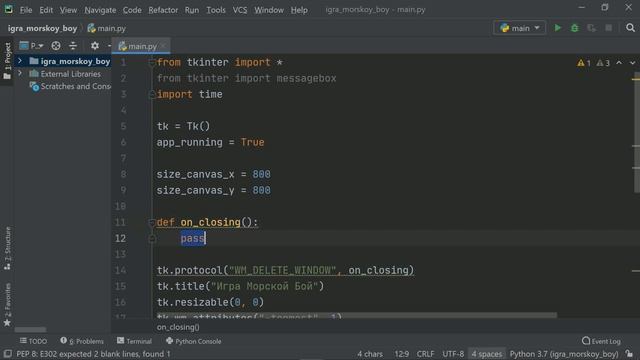Click the locate-in-project target icon
640x360 pixels.
point(56,46)
